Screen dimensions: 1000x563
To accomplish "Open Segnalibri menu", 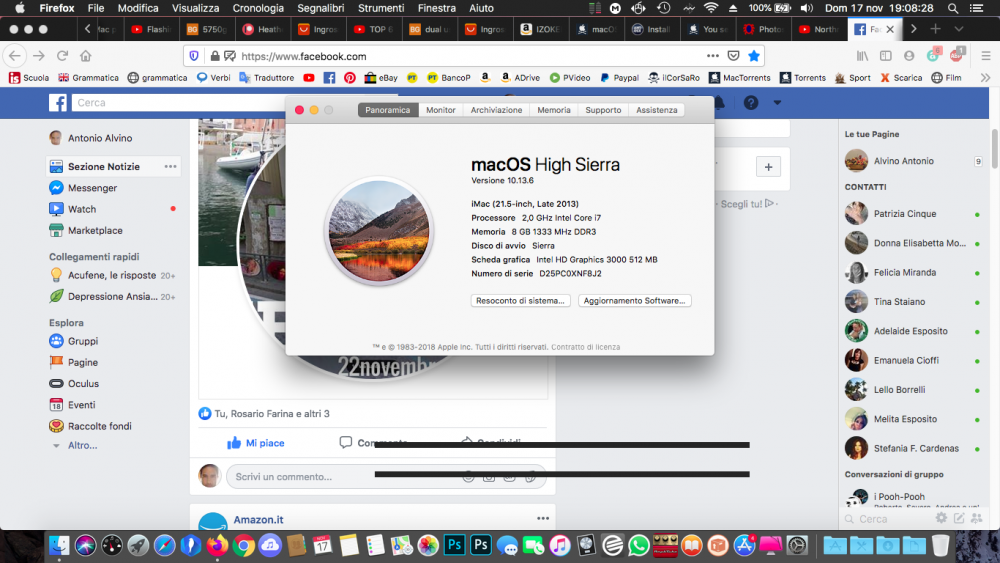I will tap(320, 8).
